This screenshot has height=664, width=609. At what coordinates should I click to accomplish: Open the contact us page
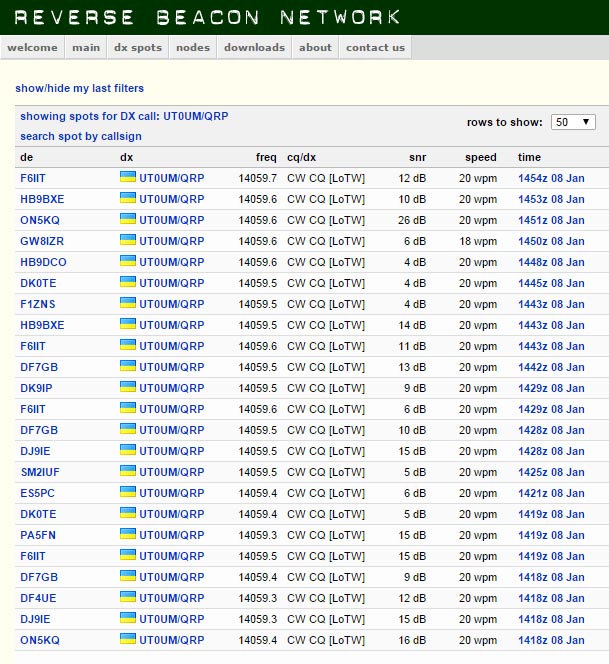375,47
